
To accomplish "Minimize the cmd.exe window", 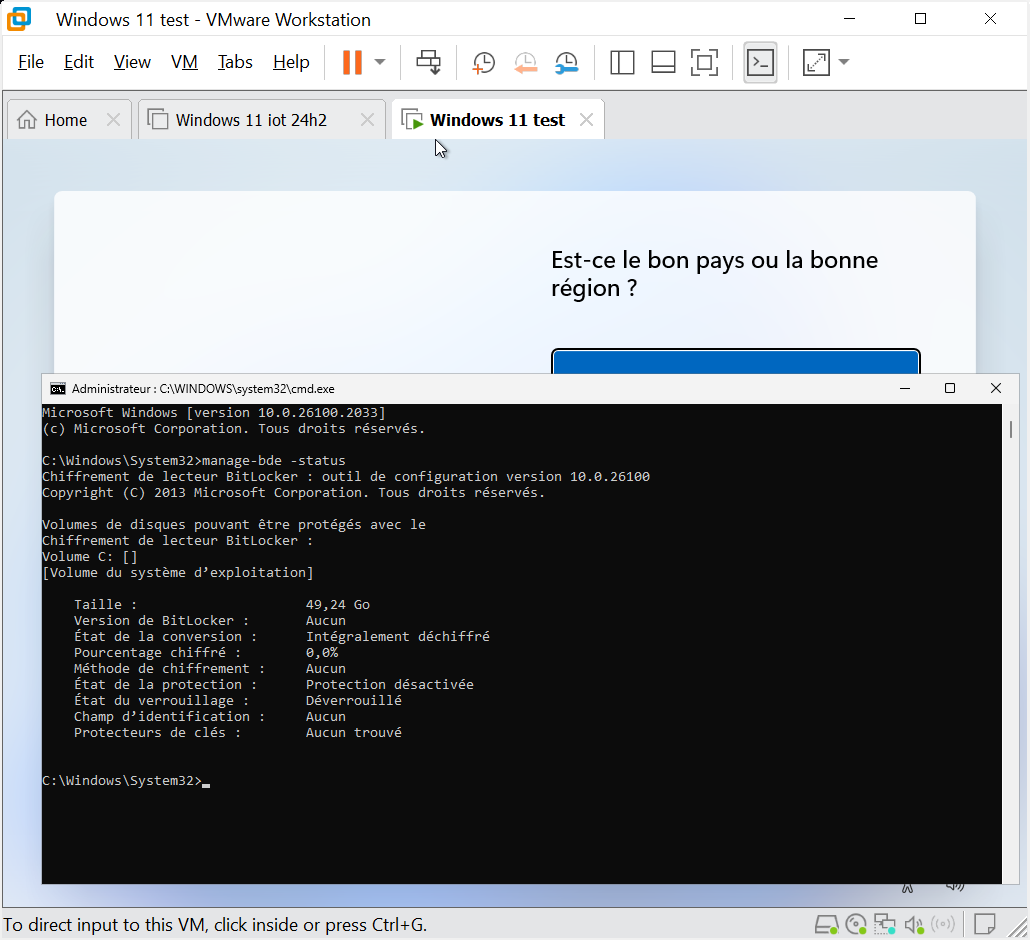I will coord(905,389).
